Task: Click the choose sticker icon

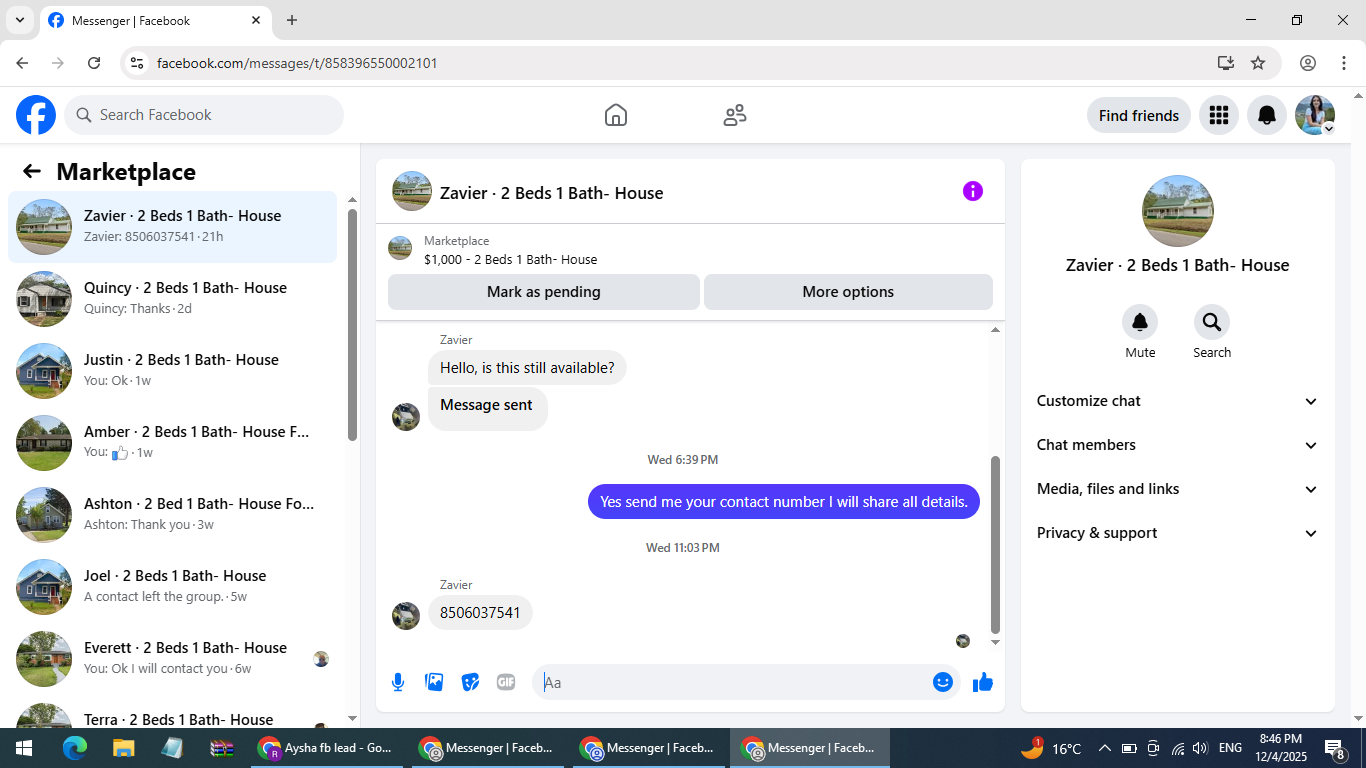Action: [x=470, y=682]
